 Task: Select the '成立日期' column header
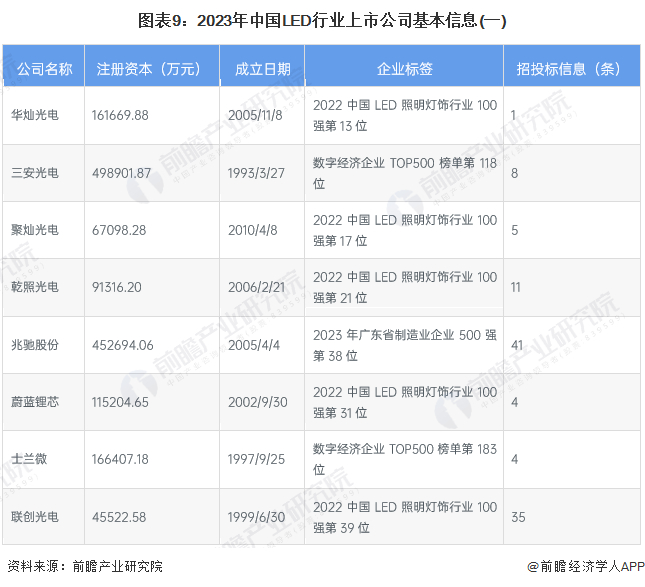click(262, 69)
